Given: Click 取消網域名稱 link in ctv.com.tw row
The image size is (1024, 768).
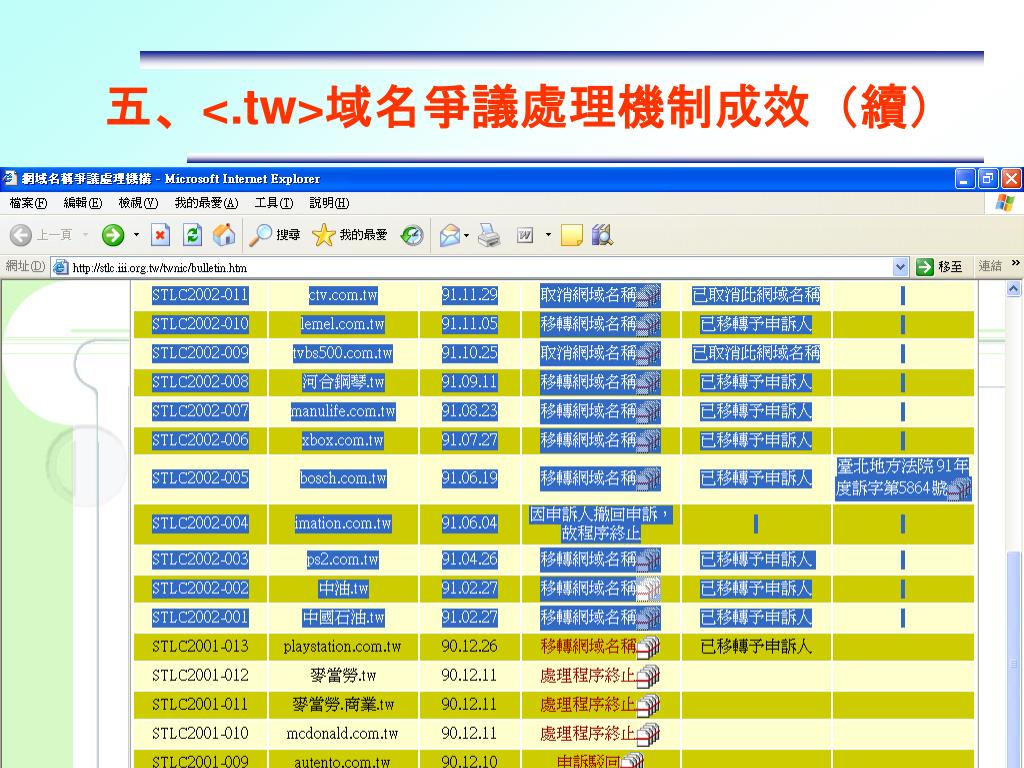Looking at the screenshot, I should point(588,295).
